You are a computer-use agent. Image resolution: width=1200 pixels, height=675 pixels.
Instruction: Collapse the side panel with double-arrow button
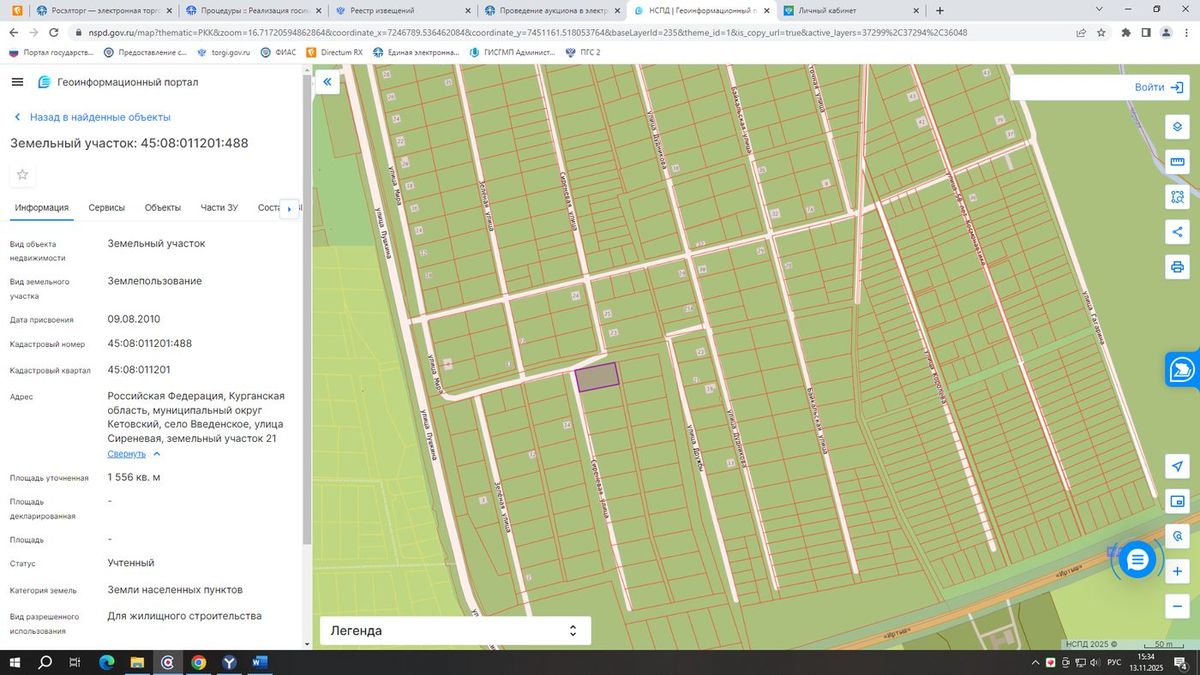[327, 83]
